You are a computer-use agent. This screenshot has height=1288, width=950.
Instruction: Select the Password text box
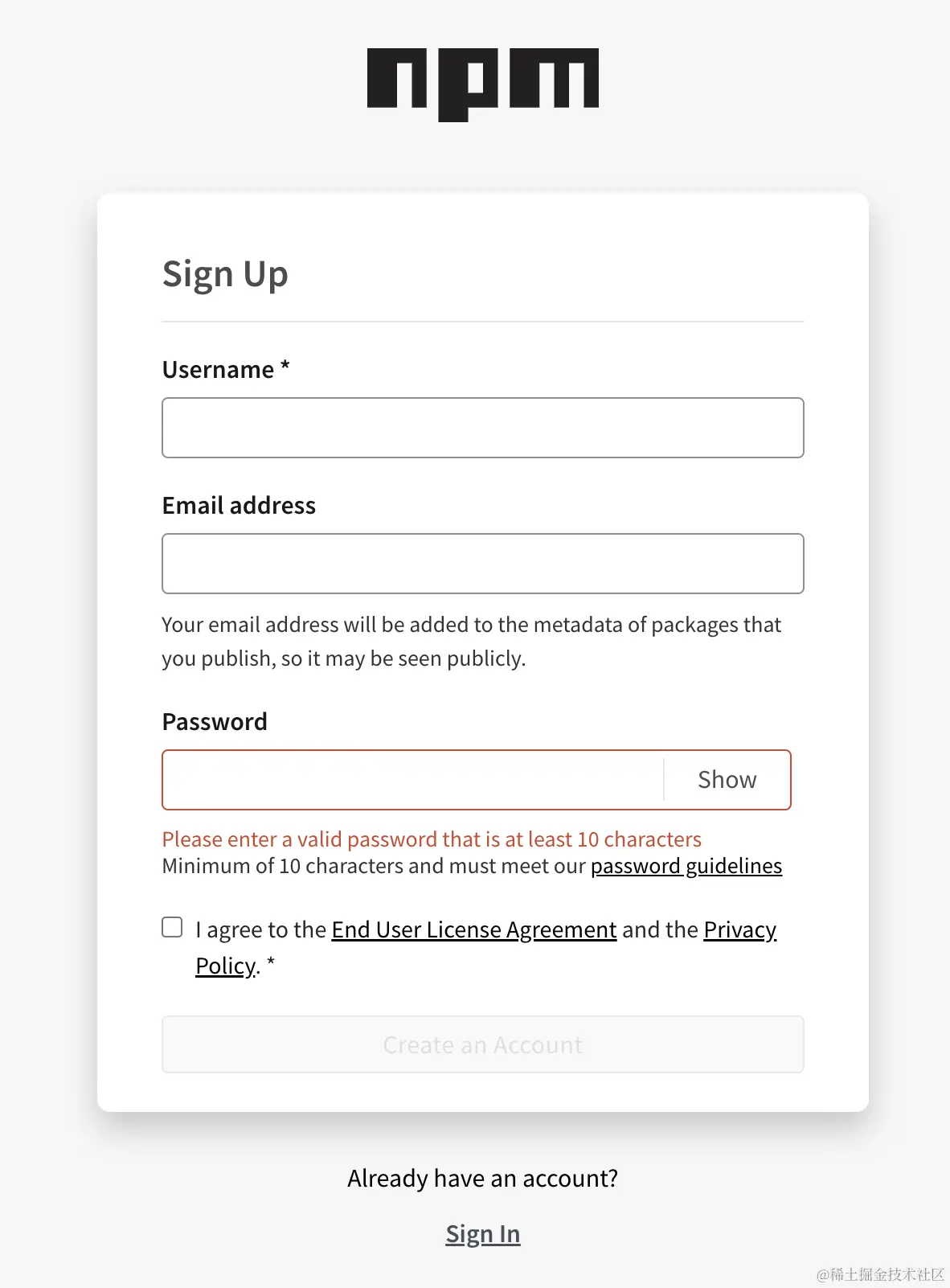click(x=413, y=780)
